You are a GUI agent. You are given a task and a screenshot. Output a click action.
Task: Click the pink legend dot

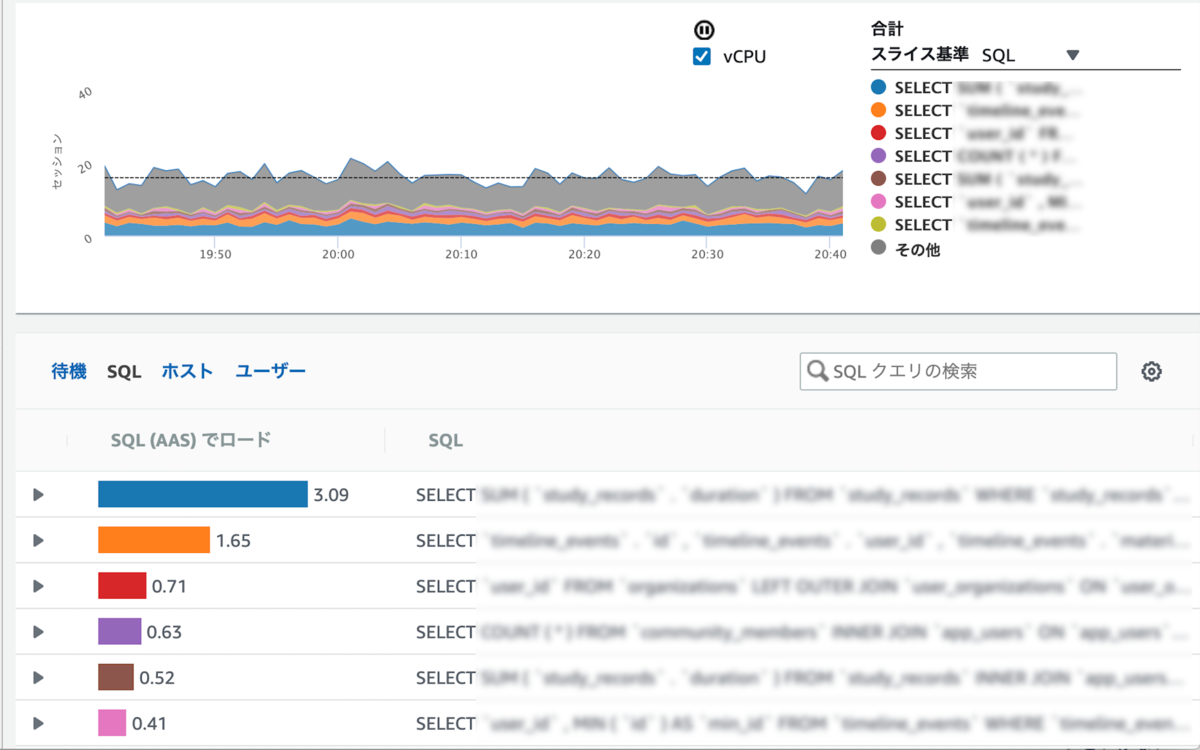pyautogui.click(x=879, y=202)
